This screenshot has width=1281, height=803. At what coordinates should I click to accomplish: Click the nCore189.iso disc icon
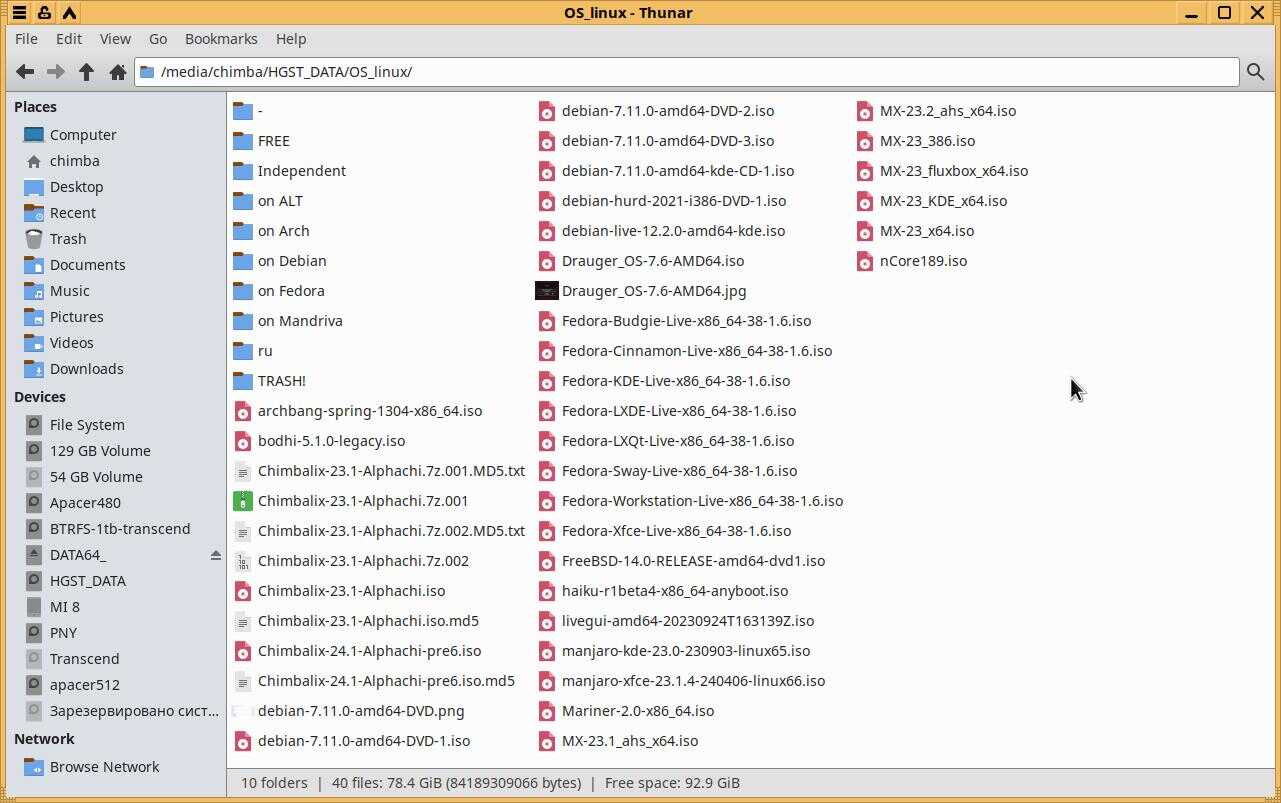(865, 261)
